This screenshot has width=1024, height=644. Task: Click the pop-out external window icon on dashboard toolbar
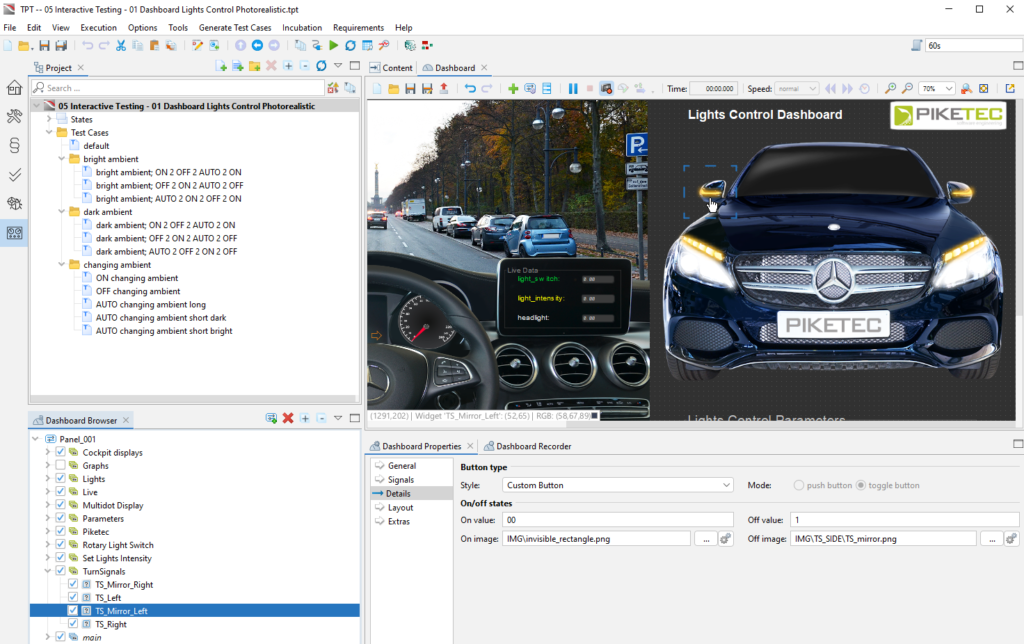[1010, 89]
